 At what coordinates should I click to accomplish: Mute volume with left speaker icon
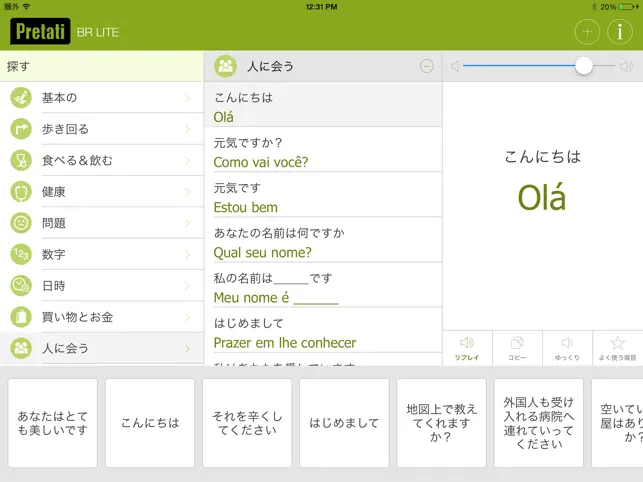point(455,66)
